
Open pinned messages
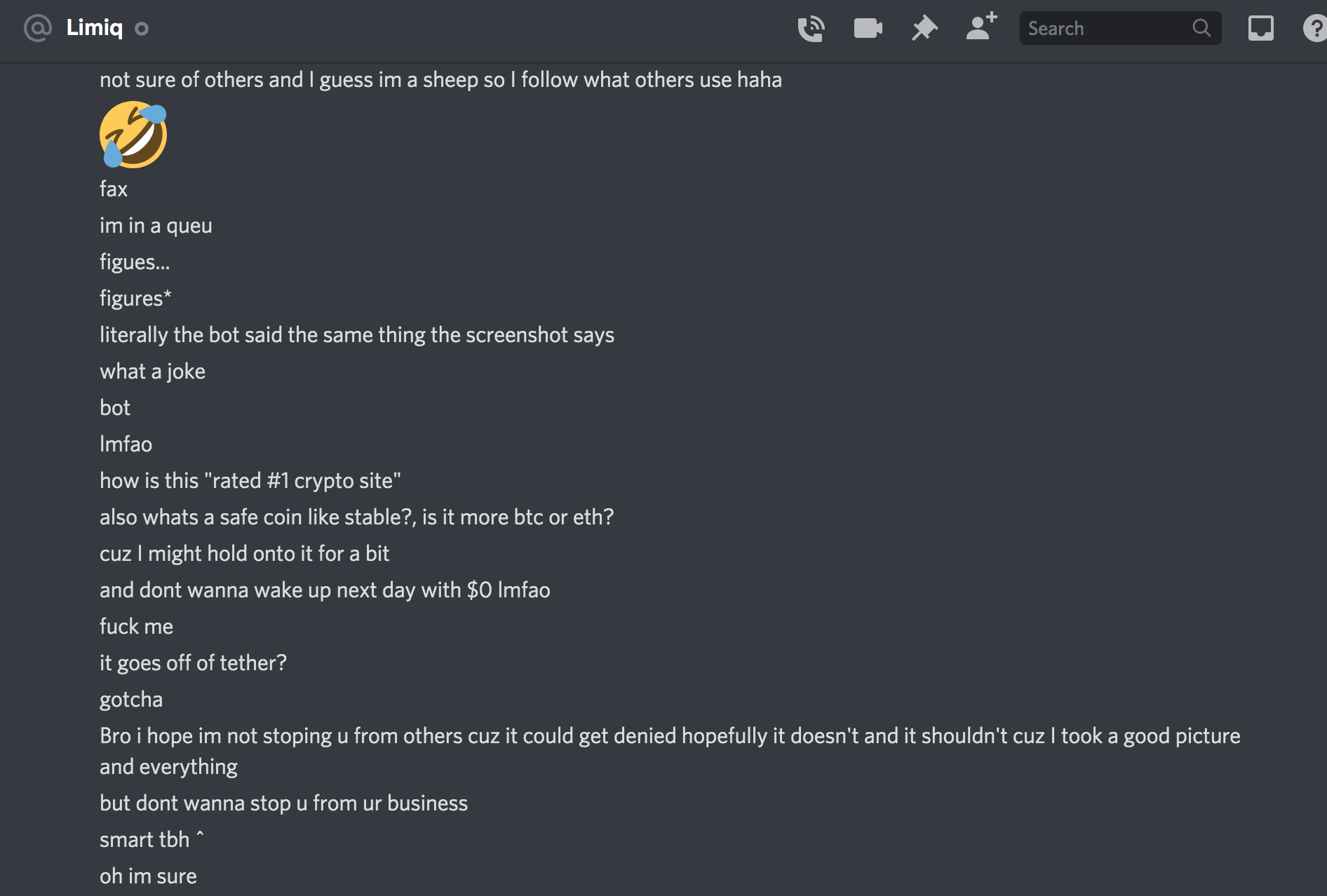(x=924, y=29)
